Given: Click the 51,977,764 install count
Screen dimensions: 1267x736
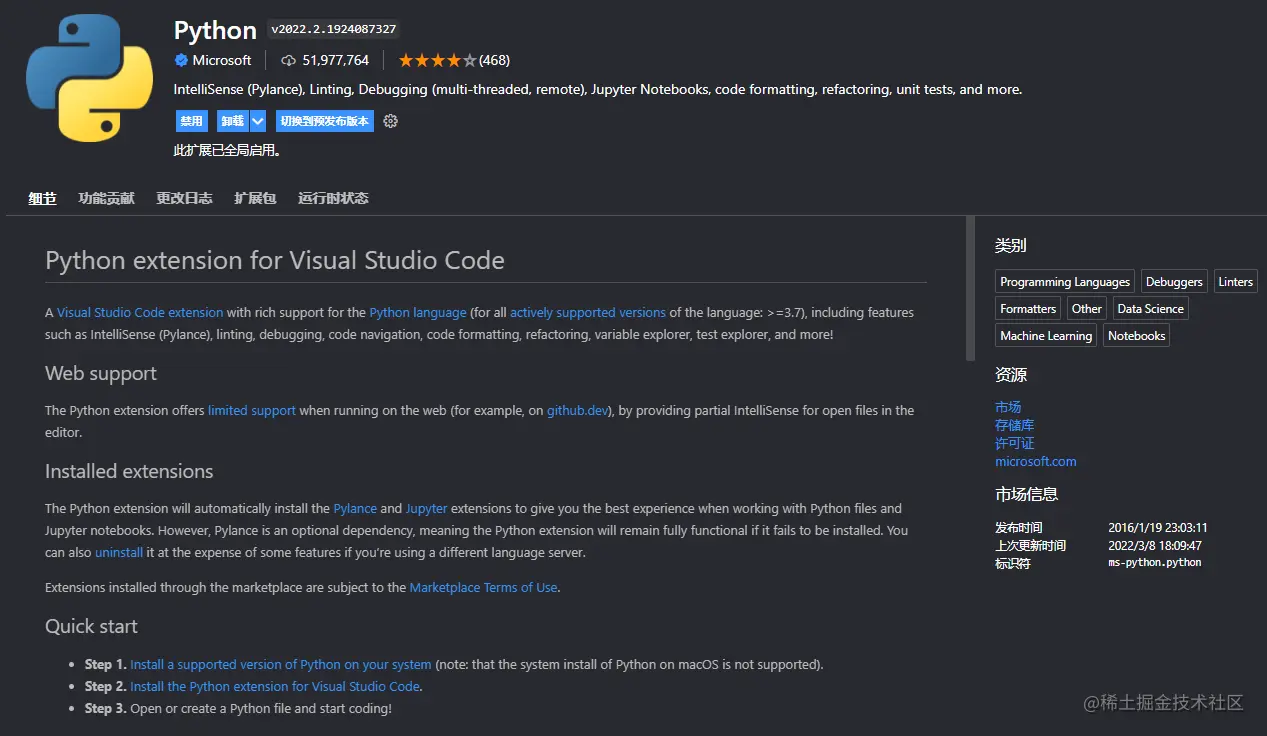Looking at the screenshot, I should coord(336,60).
